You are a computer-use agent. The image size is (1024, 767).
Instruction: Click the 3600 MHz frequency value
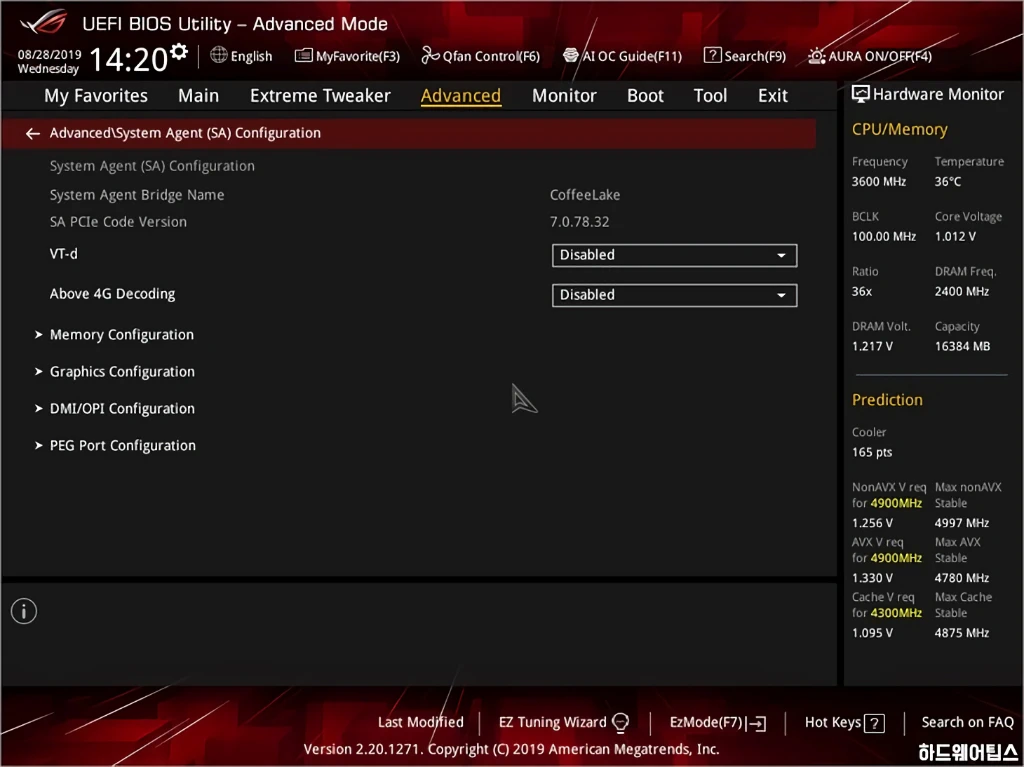point(878,182)
